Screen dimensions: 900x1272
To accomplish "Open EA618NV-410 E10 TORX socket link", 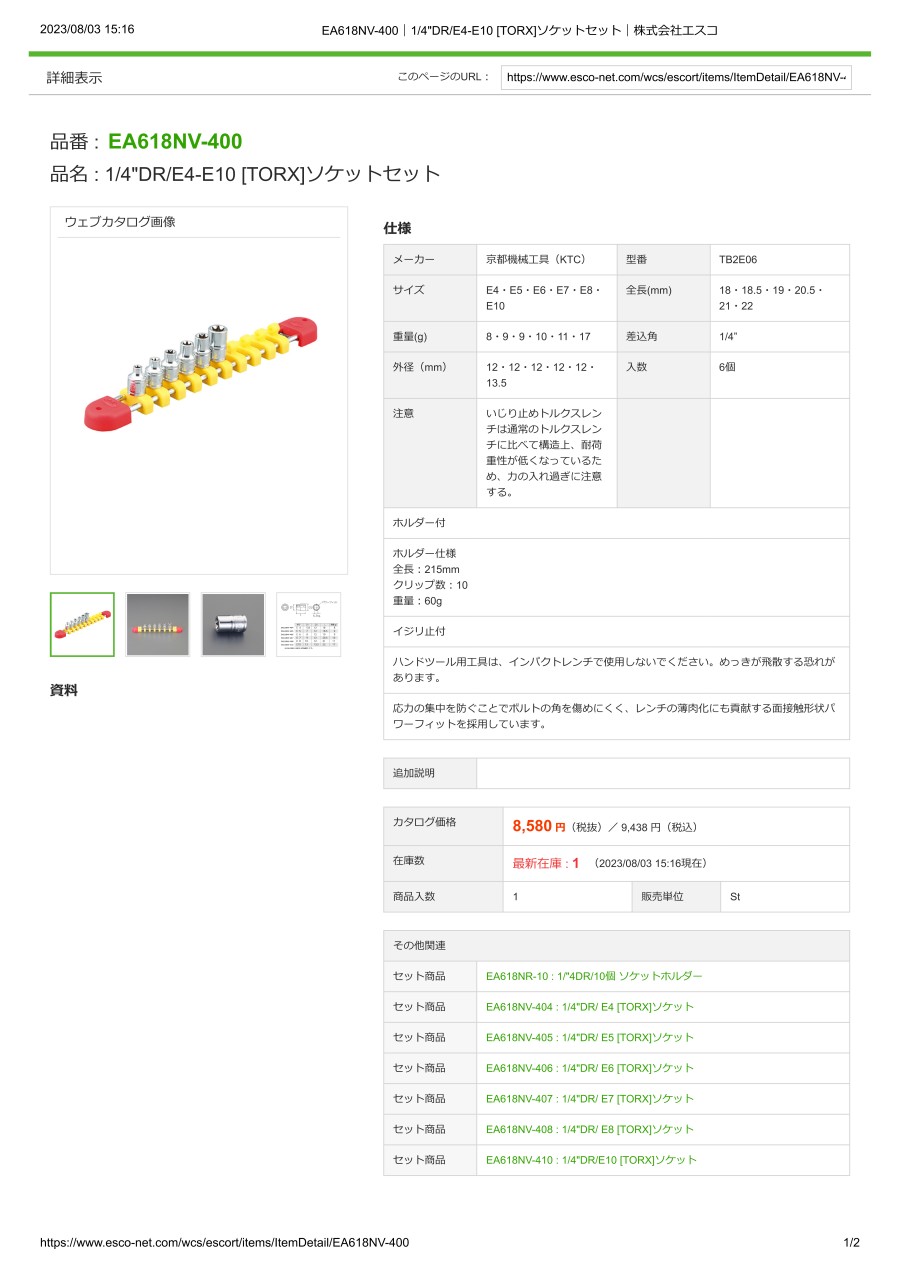I will tap(591, 1160).
